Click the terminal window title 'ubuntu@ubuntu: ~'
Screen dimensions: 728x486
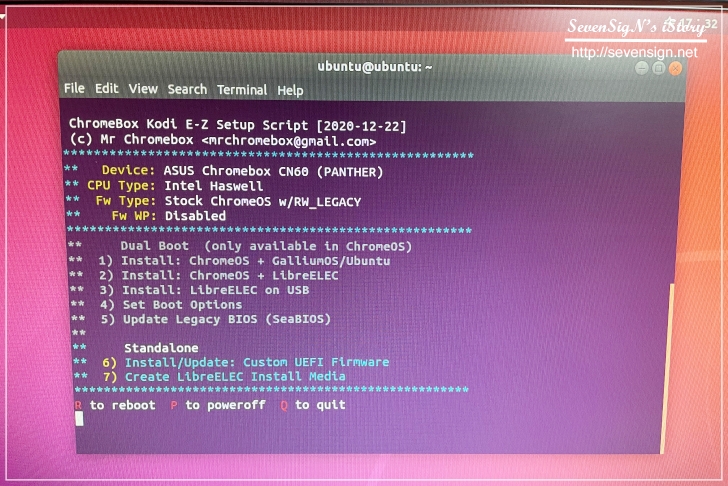click(x=375, y=67)
